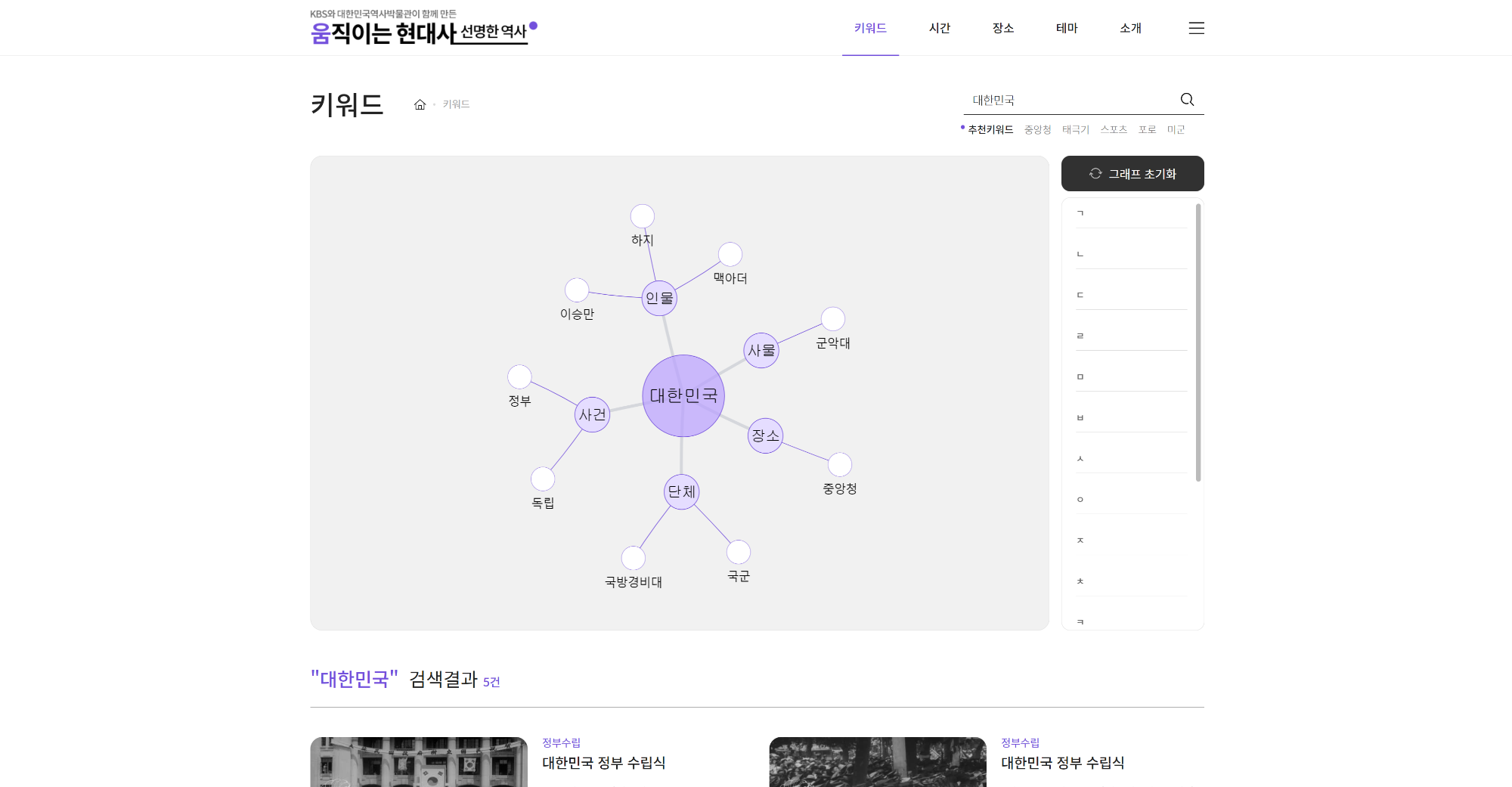This screenshot has width=1512, height=787.
Task: Expand the ㄱ consonant index row
Action: [1131, 213]
